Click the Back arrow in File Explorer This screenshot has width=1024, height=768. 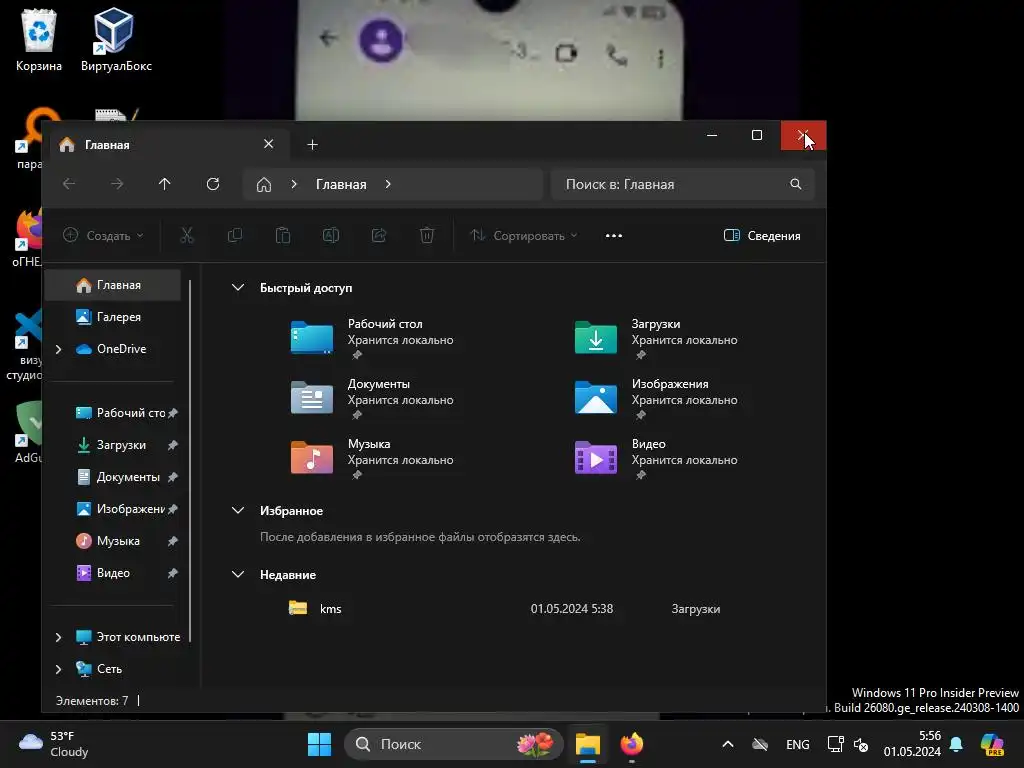click(x=69, y=184)
